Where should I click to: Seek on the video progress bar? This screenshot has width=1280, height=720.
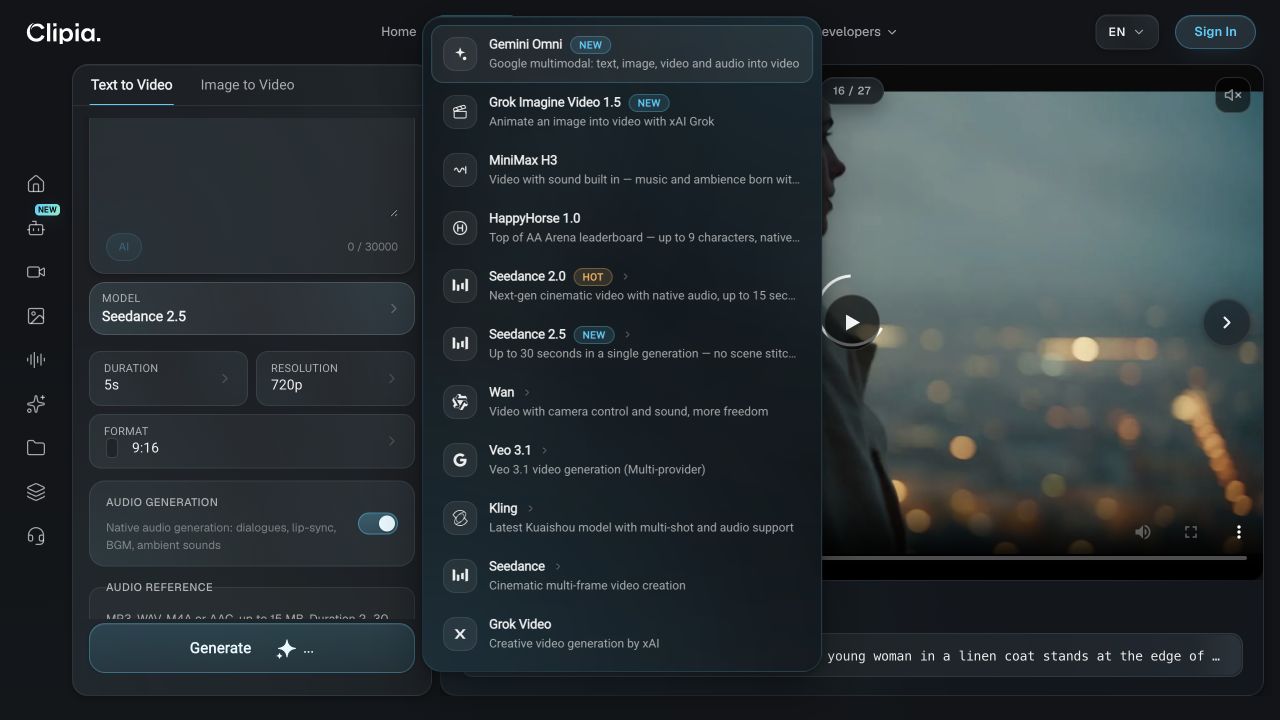[x=1034, y=557]
